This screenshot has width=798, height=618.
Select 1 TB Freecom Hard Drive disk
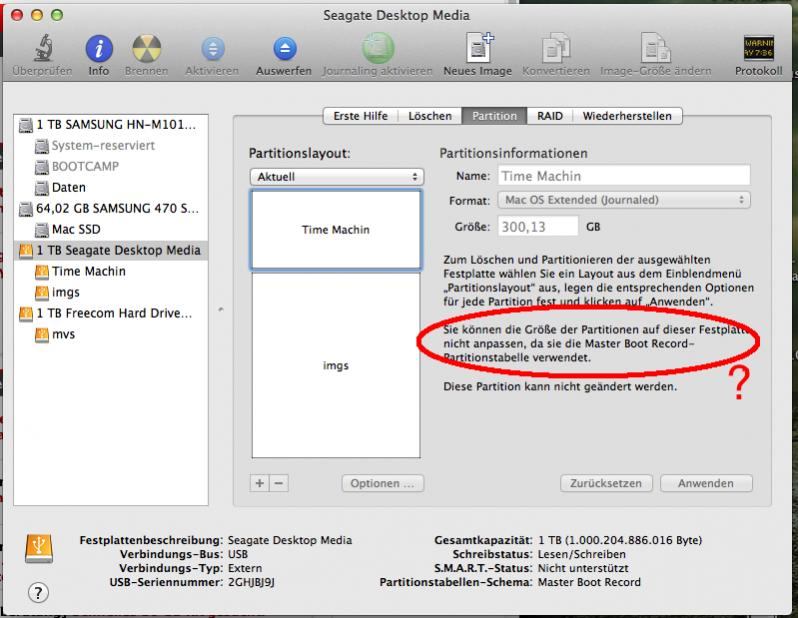tap(111, 313)
